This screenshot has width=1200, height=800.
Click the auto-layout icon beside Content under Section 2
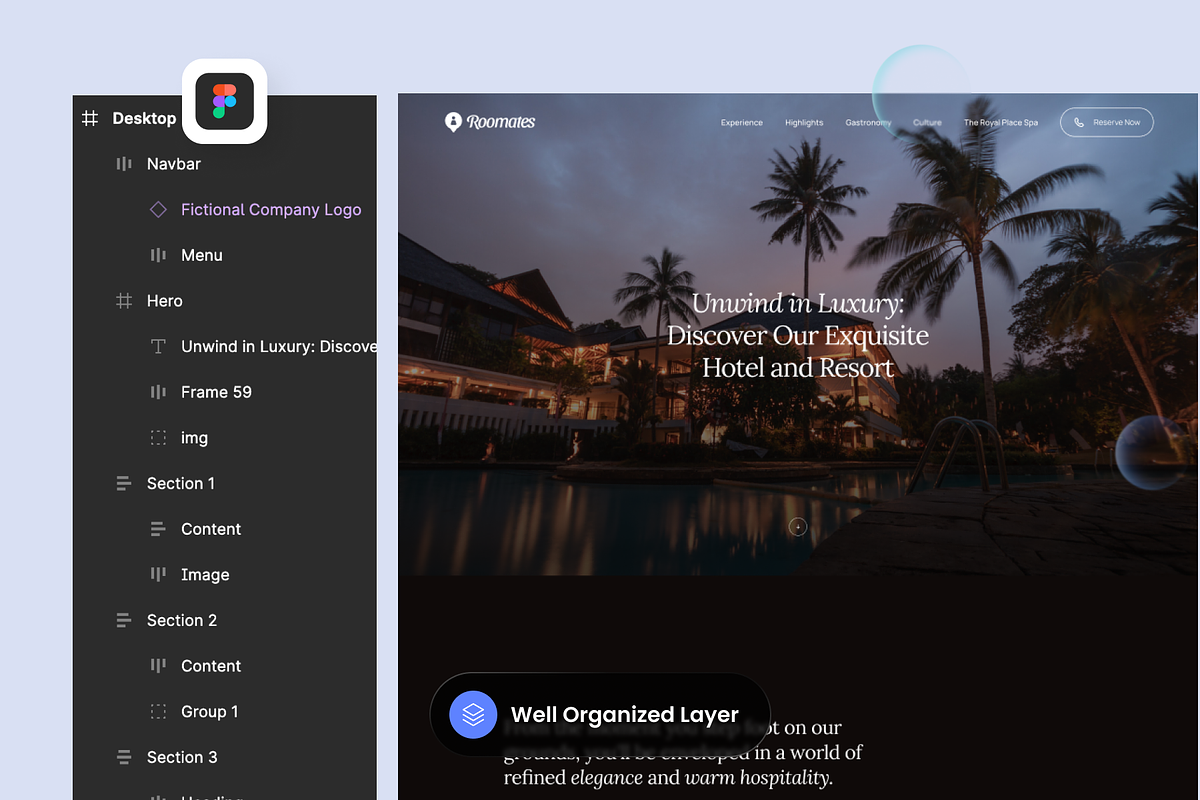[x=158, y=666]
